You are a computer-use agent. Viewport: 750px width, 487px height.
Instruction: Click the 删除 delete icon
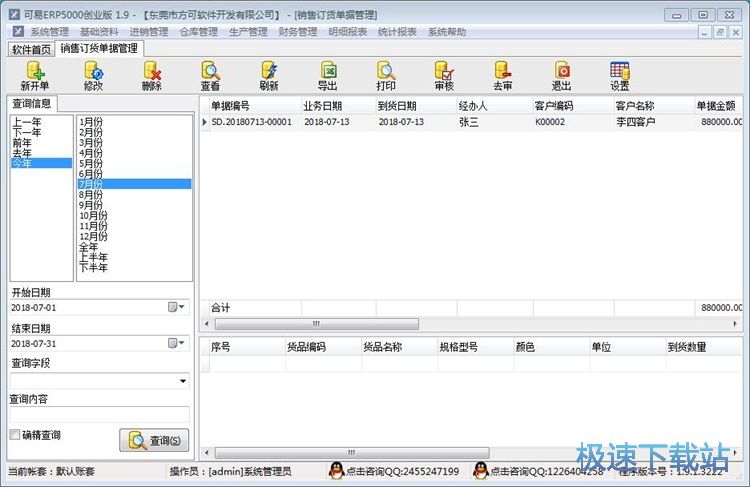(x=152, y=71)
